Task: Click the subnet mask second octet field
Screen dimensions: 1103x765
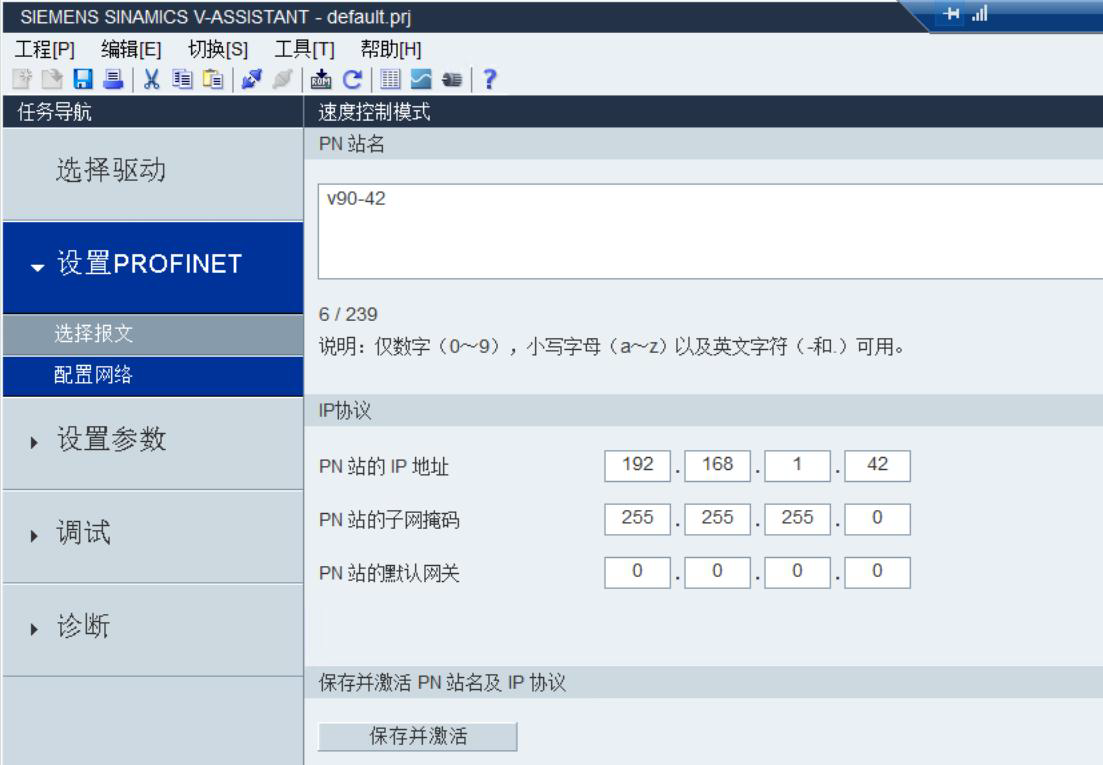Action: (x=718, y=519)
